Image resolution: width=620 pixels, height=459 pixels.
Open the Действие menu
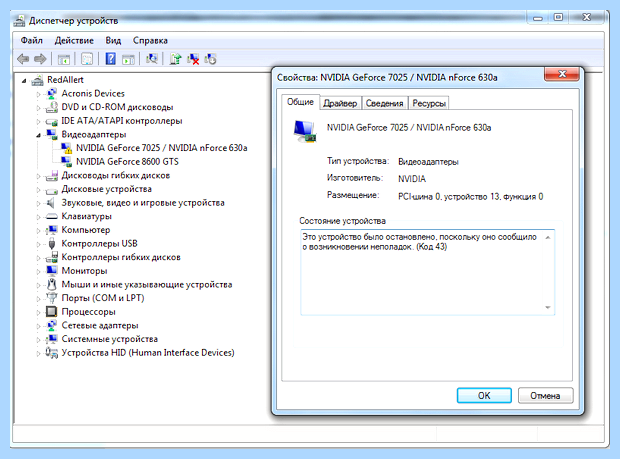[x=74, y=40]
